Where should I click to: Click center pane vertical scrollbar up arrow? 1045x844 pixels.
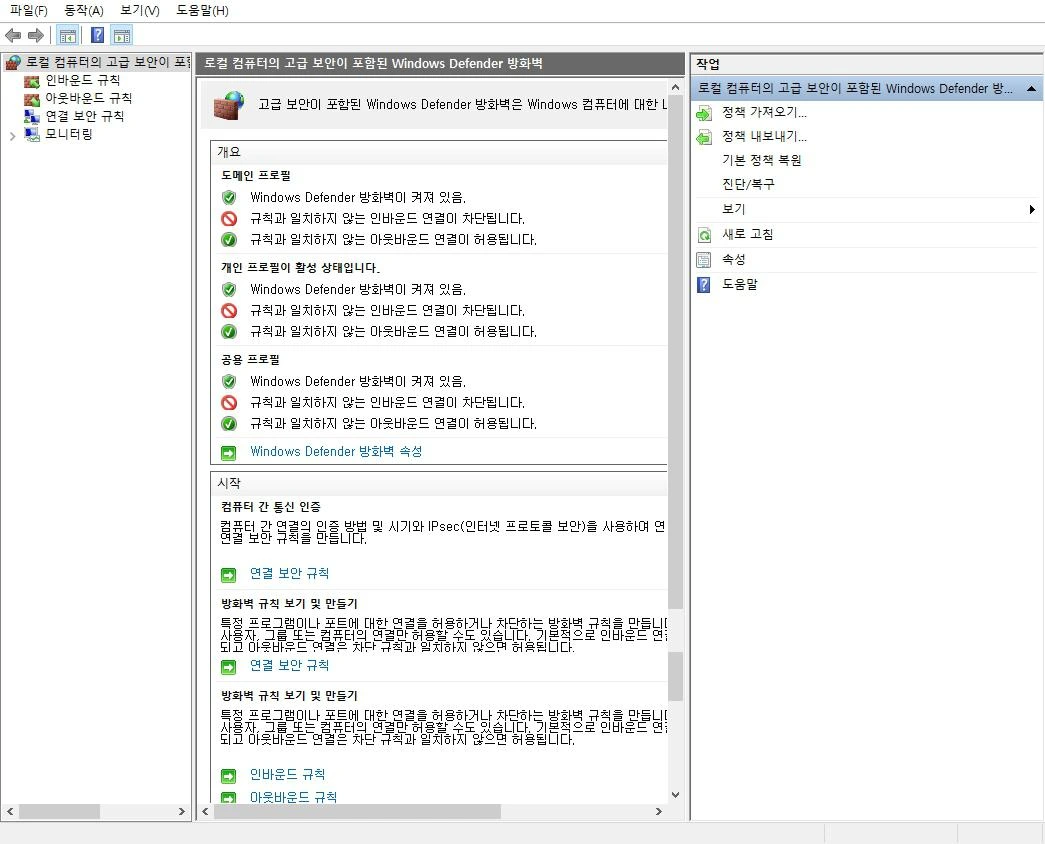click(x=676, y=87)
